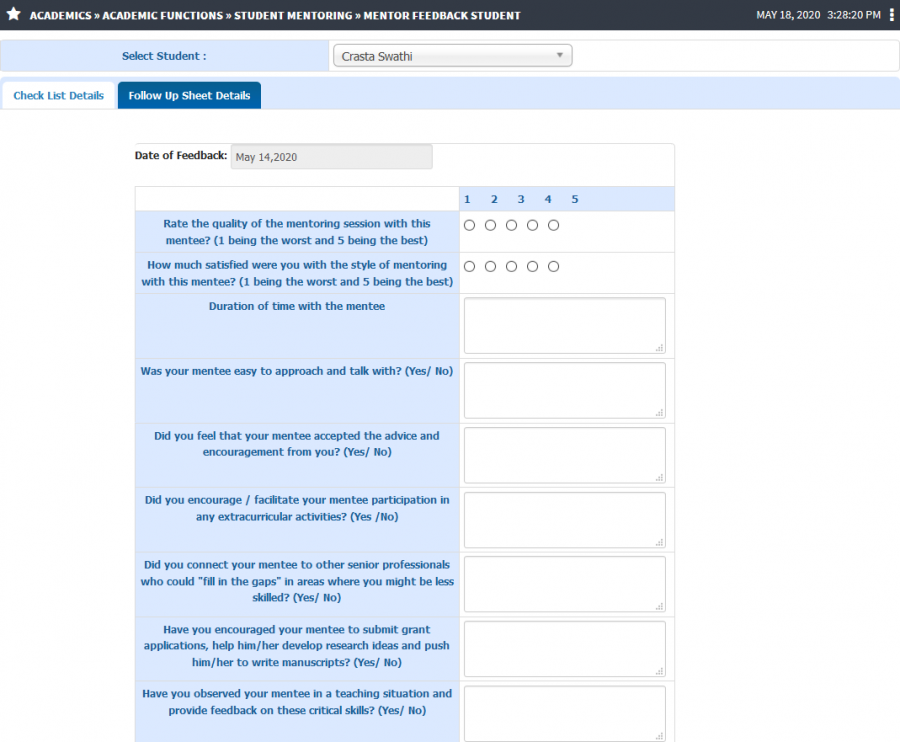Screen dimensions: 900x742
Task: Click the accepted advice and encouragement answer box
Action: point(565,455)
